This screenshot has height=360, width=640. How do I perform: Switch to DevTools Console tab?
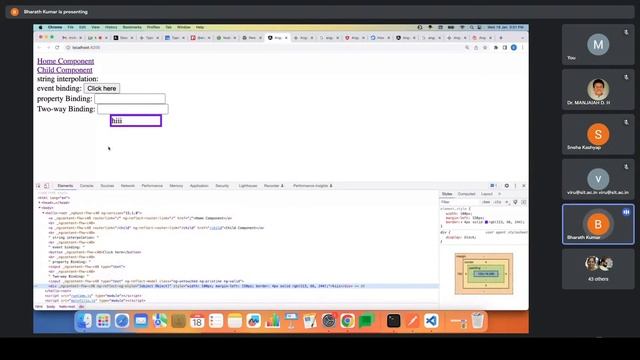click(87, 186)
